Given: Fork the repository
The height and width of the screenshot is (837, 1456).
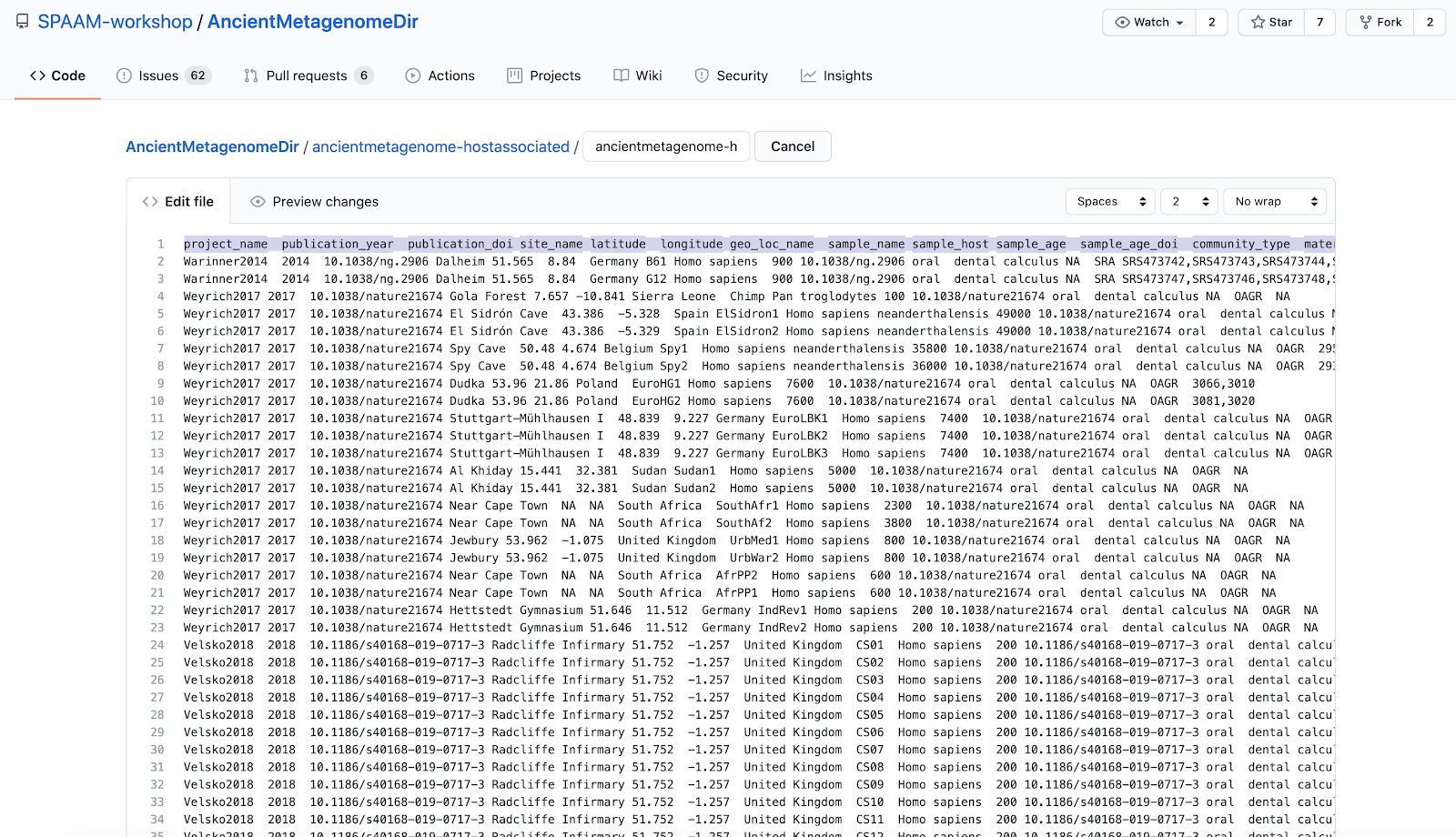Looking at the screenshot, I should 1380,22.
